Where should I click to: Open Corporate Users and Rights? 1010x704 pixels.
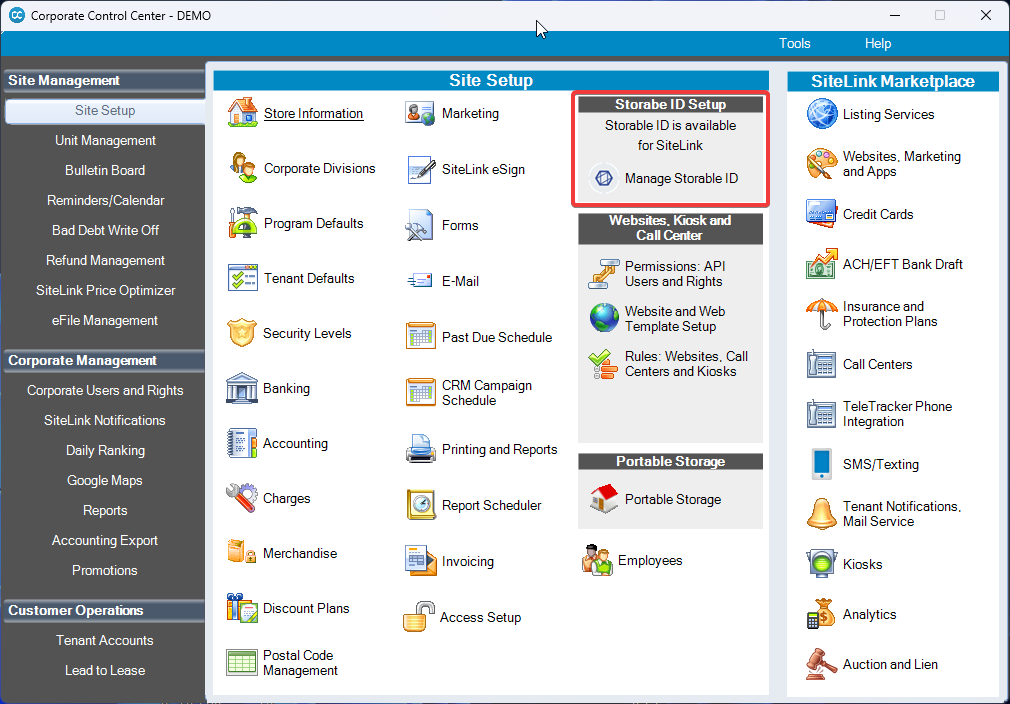click(x=105, y=390)
